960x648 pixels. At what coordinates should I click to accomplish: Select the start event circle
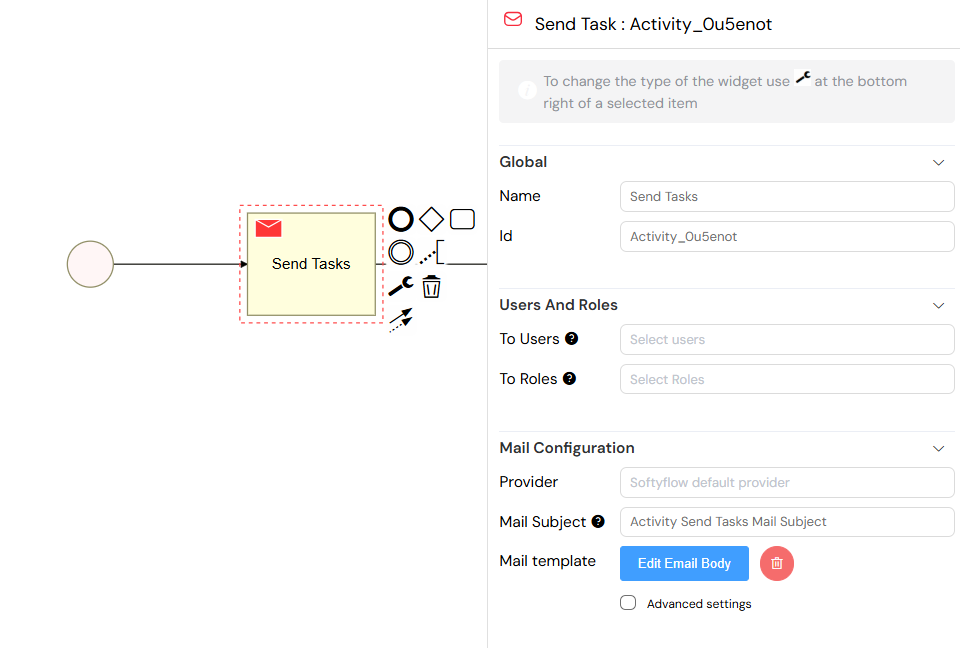(x=90, y=264)
